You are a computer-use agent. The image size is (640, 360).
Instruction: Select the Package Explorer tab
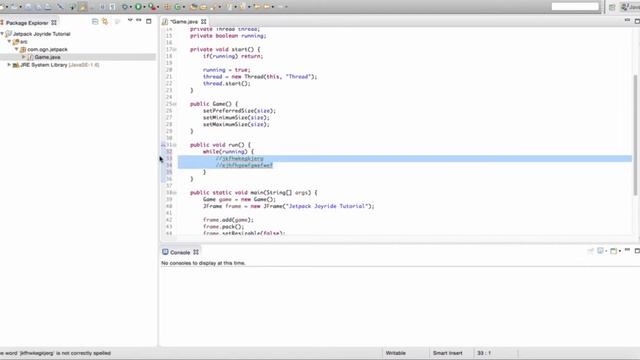[x=27, y=23]
